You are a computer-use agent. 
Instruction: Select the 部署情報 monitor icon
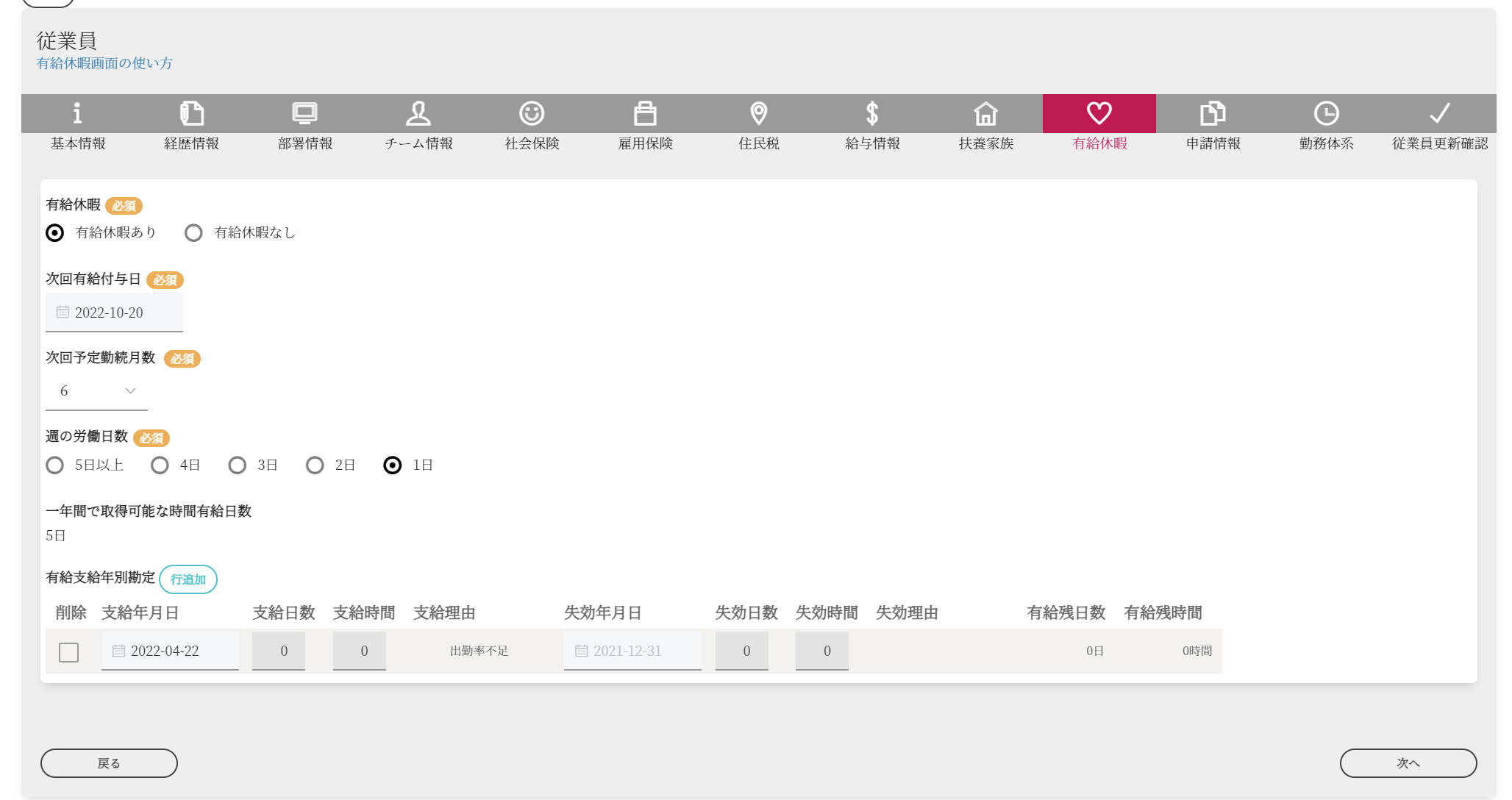(x=304, y=113)
